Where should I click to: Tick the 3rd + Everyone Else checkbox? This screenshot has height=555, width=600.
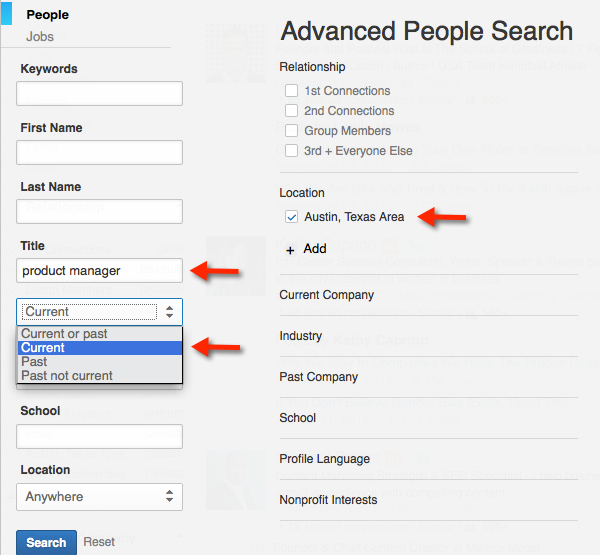pos(292,151)
